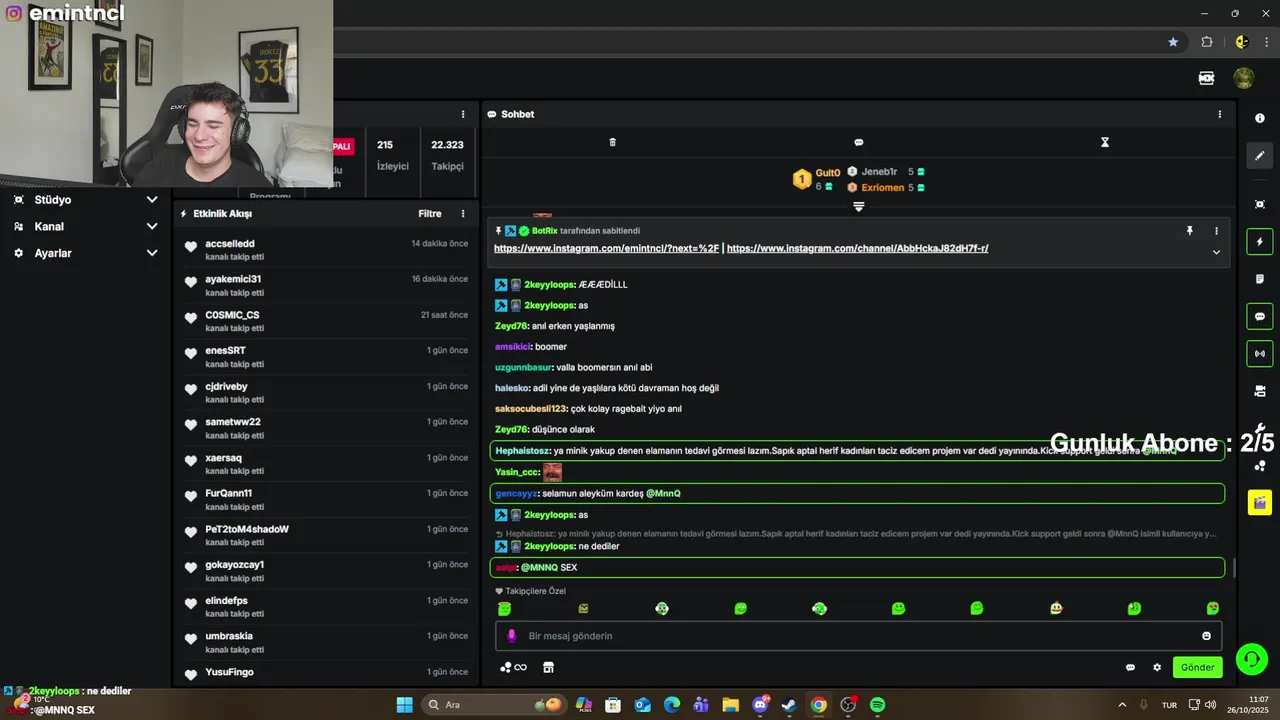
Task: Click the purple microphone icon in message box
Action: point(512,636)
